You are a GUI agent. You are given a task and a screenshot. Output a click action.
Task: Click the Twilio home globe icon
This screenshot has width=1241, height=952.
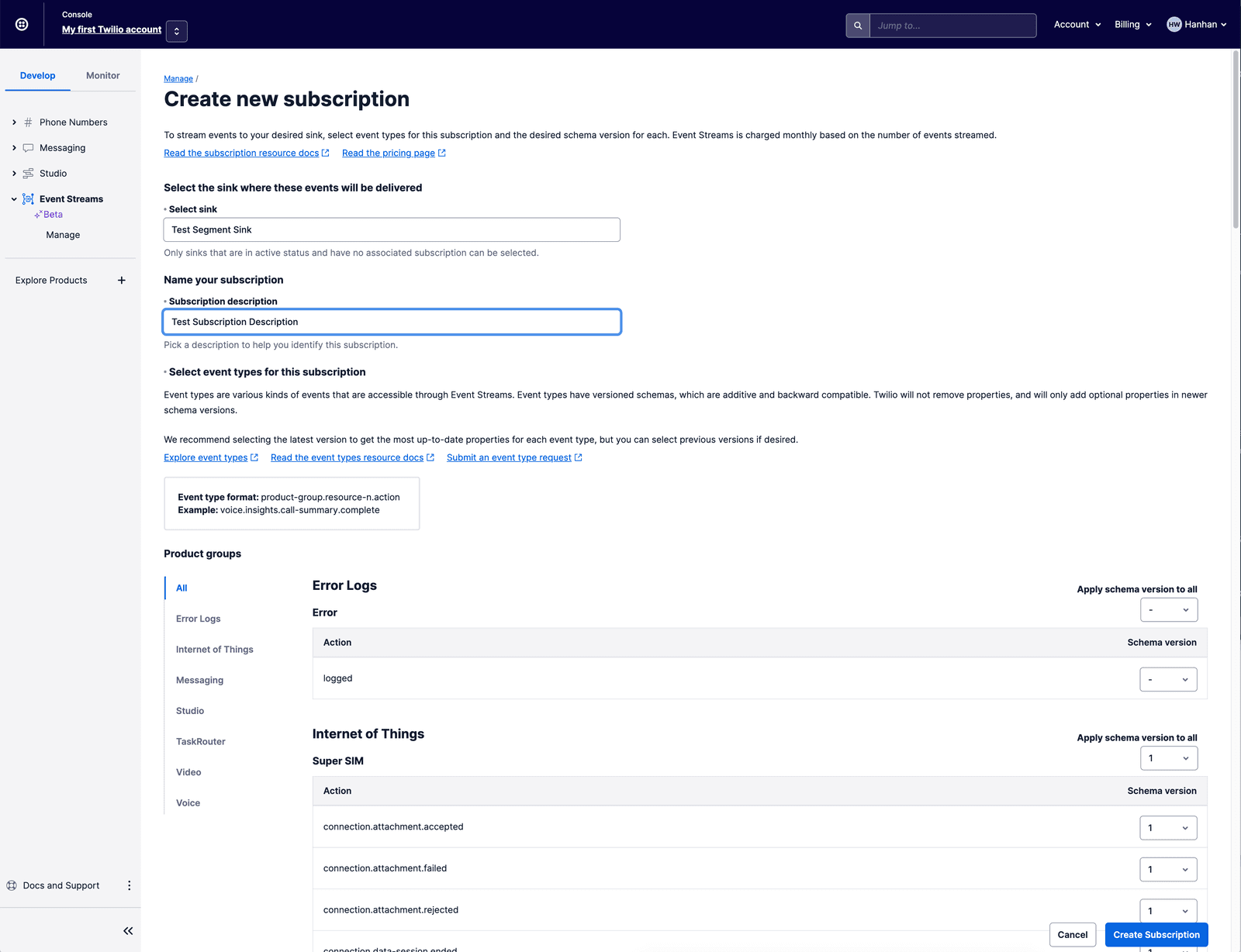21,24
